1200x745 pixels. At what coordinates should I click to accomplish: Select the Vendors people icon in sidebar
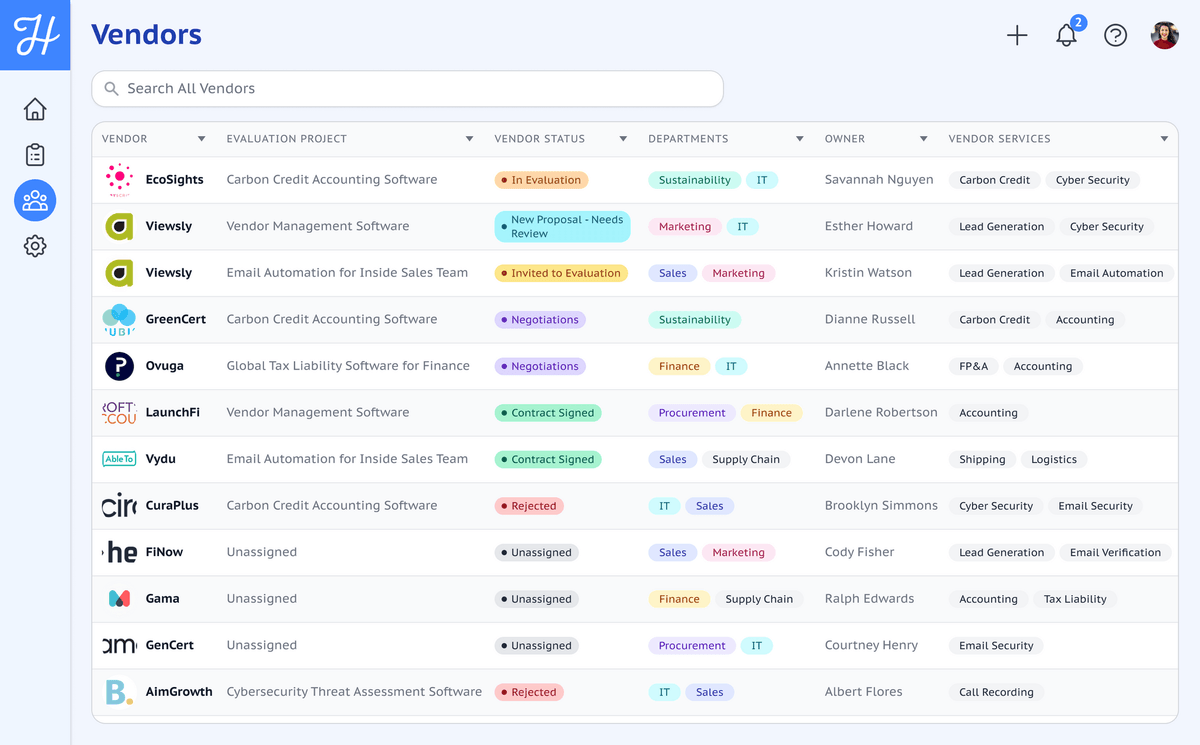(x=35, y=201)
